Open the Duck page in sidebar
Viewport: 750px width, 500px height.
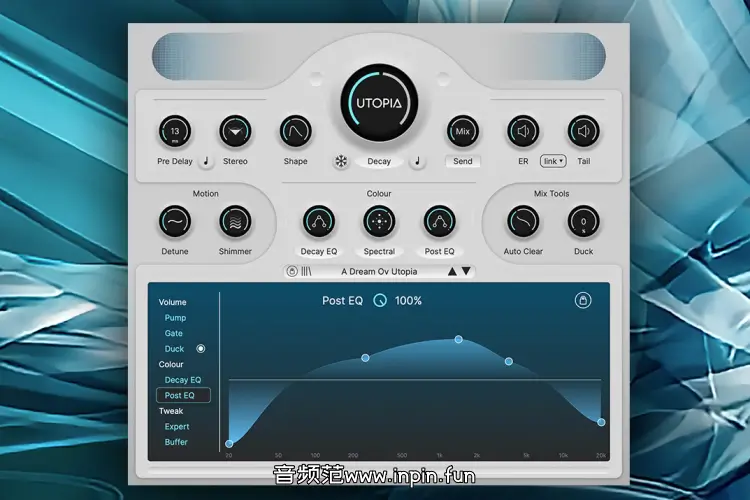tap(174, 349)
